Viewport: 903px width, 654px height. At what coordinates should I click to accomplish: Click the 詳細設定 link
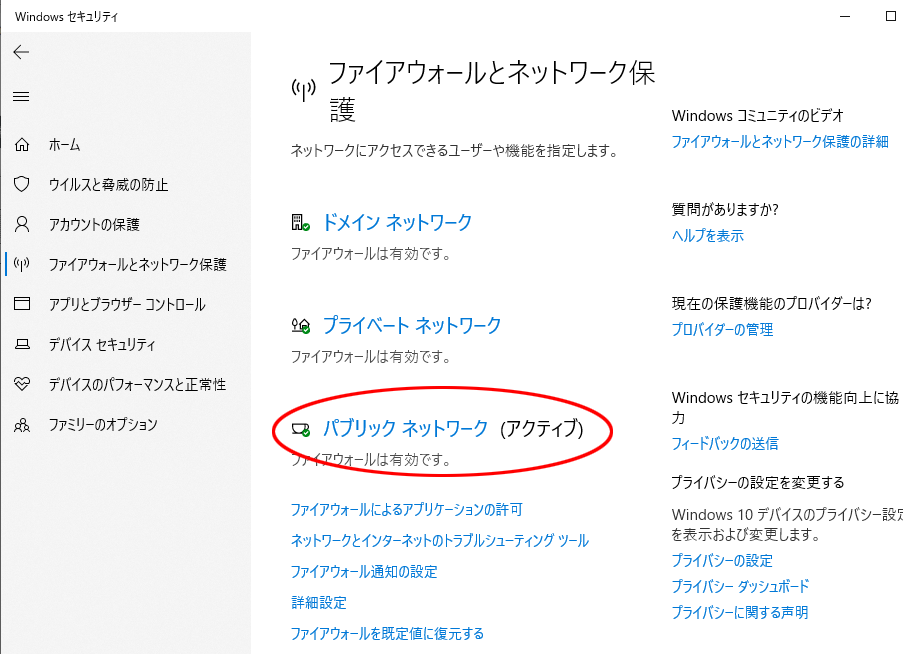pos(319,603)
